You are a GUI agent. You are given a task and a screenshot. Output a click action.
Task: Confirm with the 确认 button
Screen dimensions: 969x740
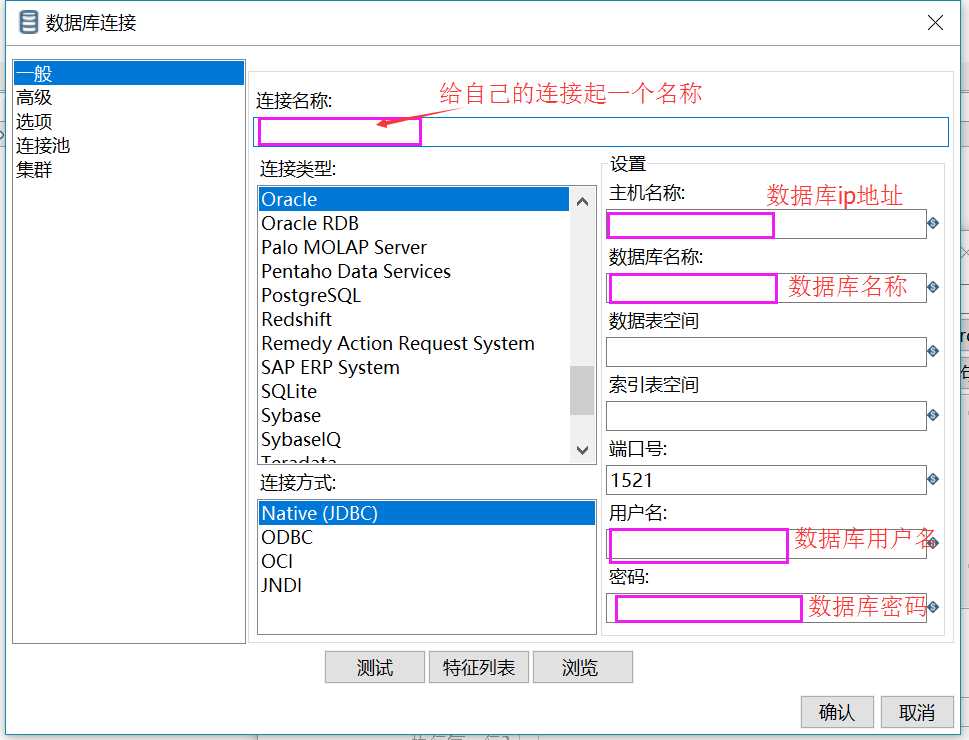837,712
